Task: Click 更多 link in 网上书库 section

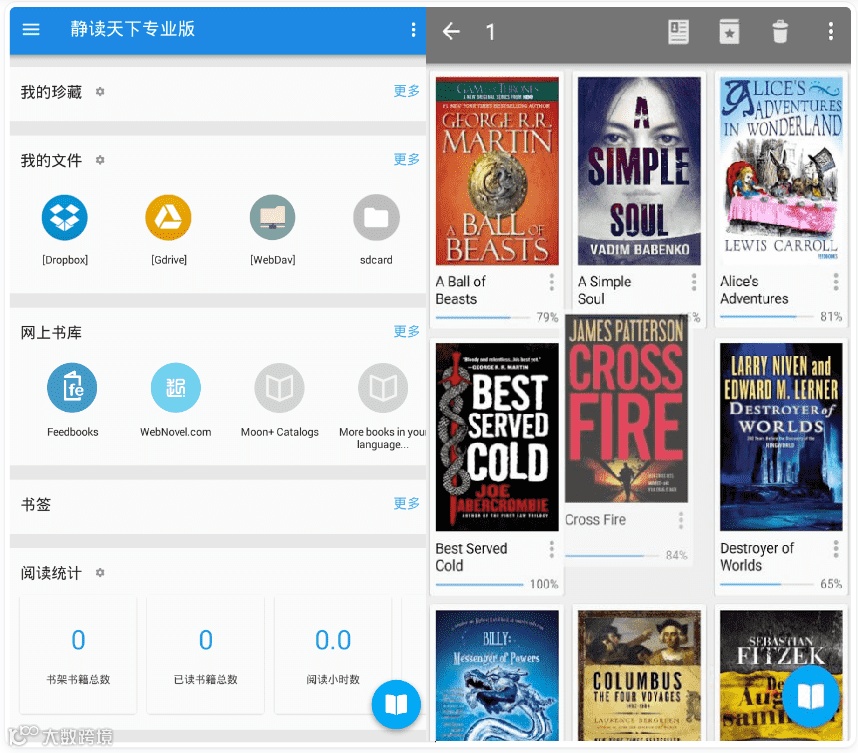Action: click(x=407, y=331)
